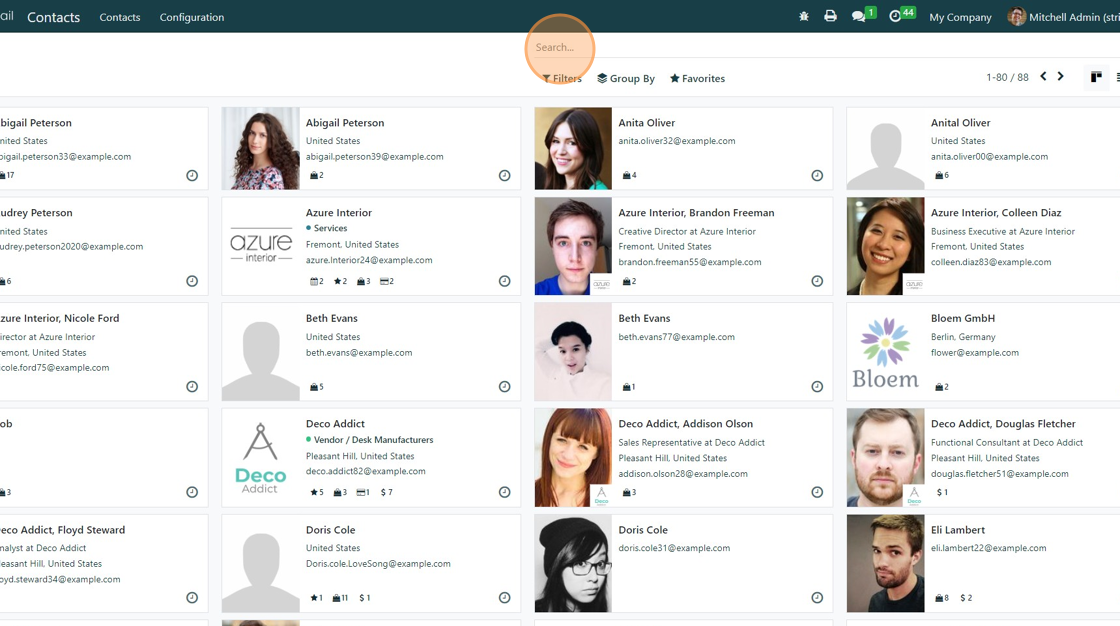The height and width of the screenshot is (626, 1120).
Task: Open the Mitchell Admin user menu
Action: [1064, 16]
